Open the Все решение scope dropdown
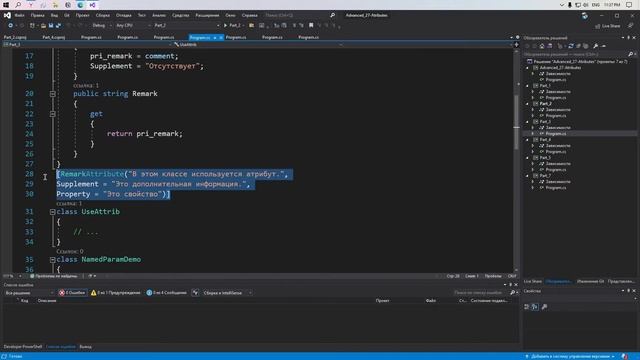The height and width of the screenshot is (360, 640). coord(29,293)
